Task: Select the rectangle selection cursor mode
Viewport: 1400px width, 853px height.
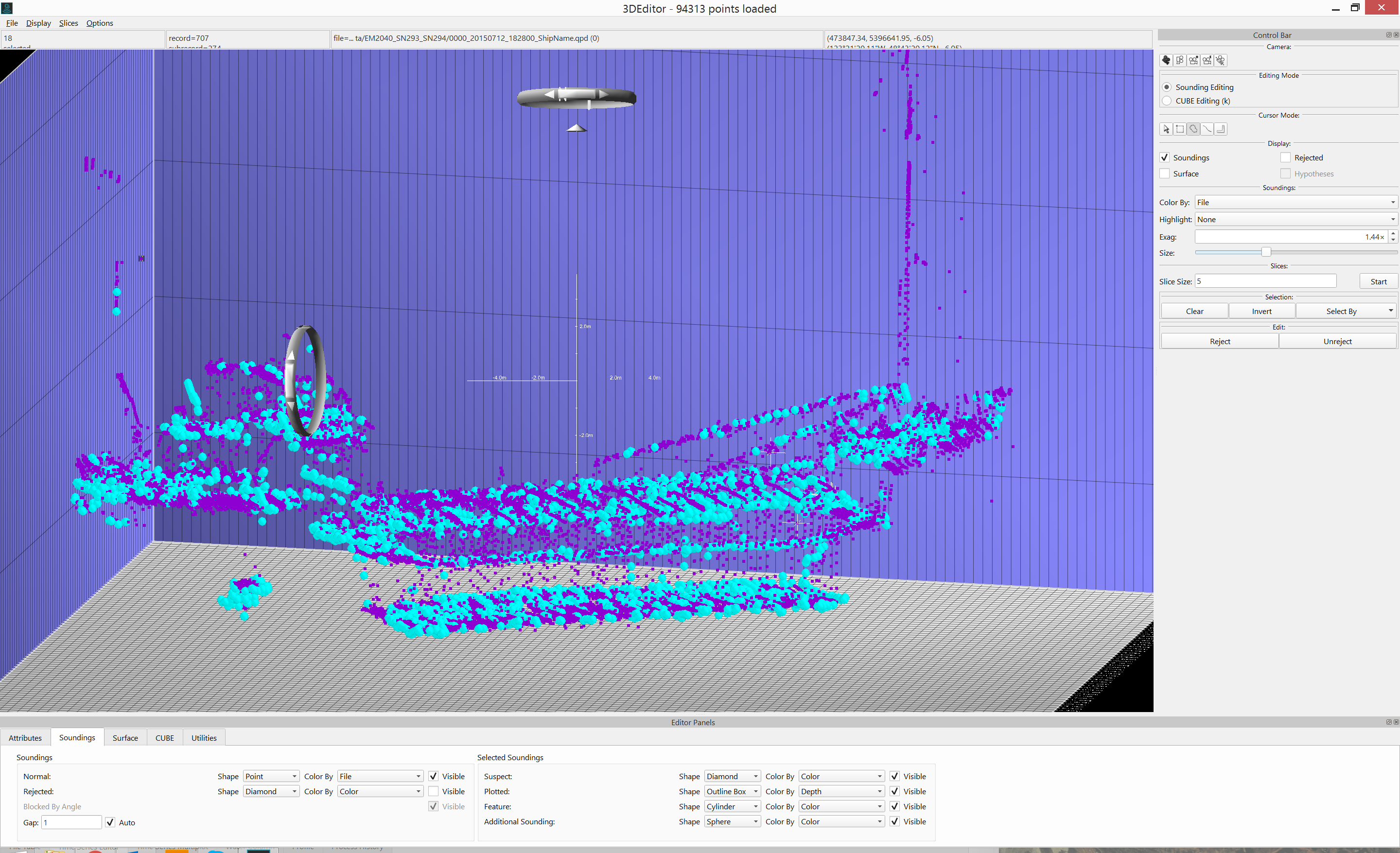Action: click(x=1180, y=129)
